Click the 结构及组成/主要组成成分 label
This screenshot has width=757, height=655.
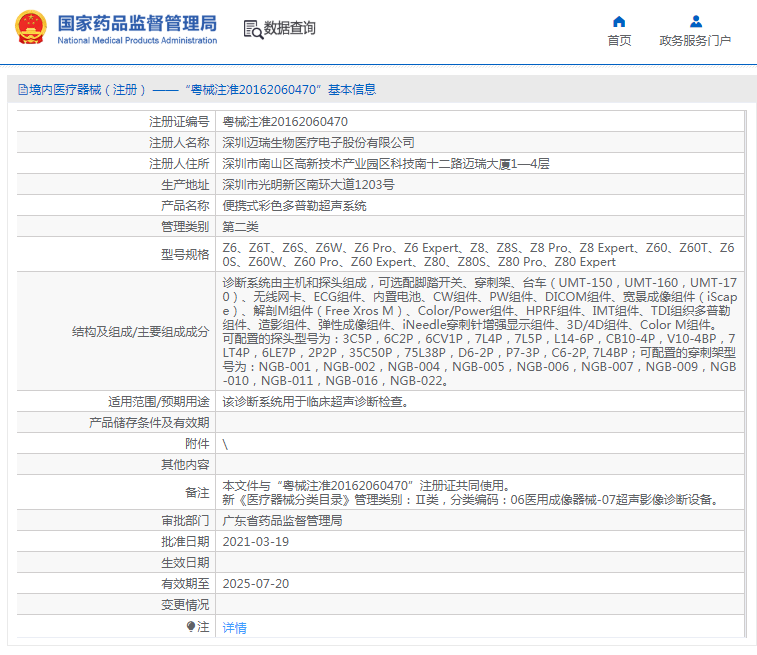[x=140, y=332]
